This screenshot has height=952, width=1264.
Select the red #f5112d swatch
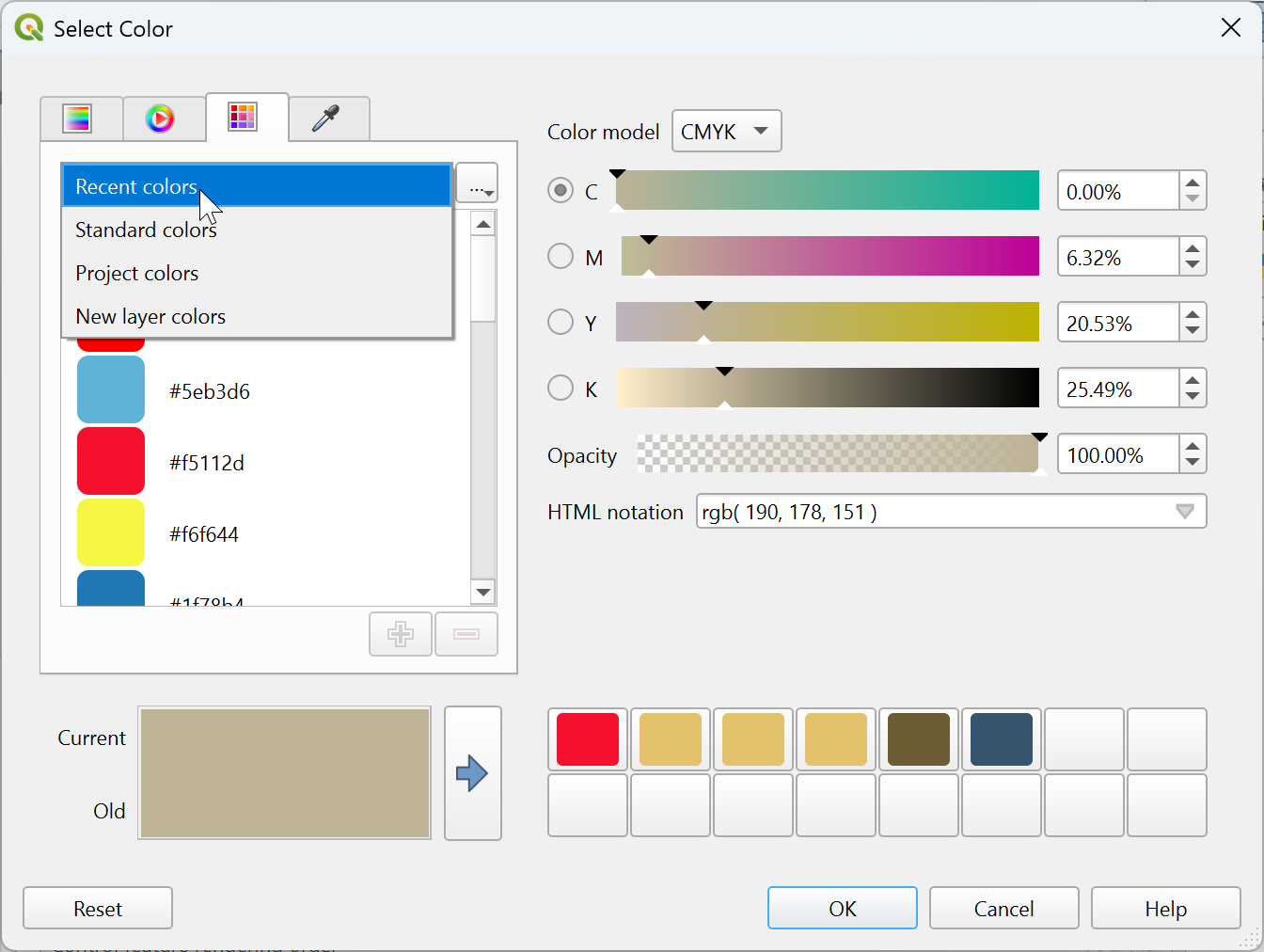(110, 461)
